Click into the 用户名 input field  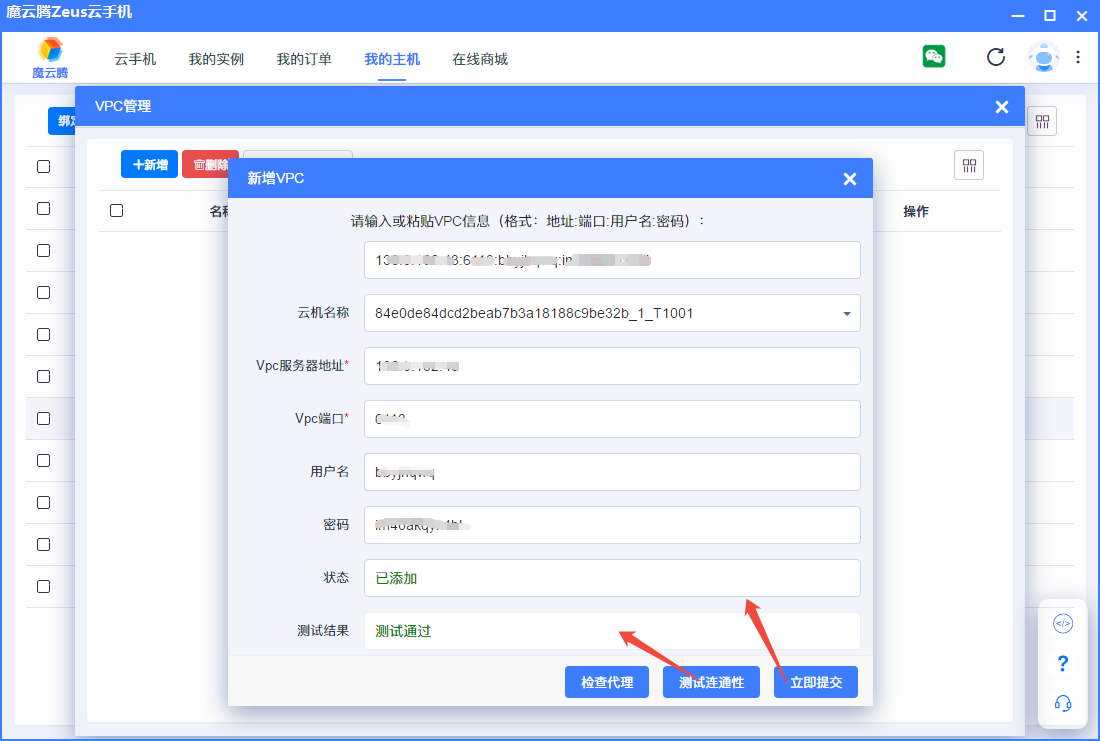click(612, 472)
